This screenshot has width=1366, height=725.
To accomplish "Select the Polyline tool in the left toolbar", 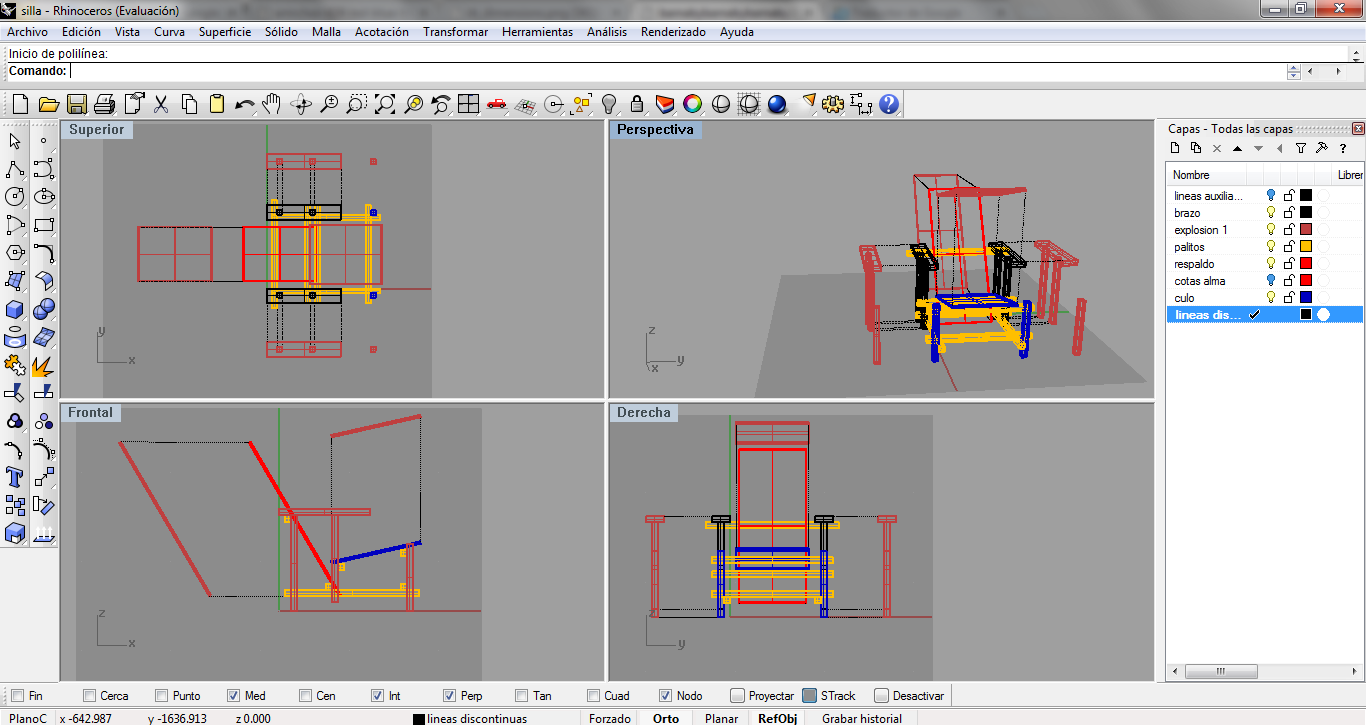I will click(x=15, y=169).
